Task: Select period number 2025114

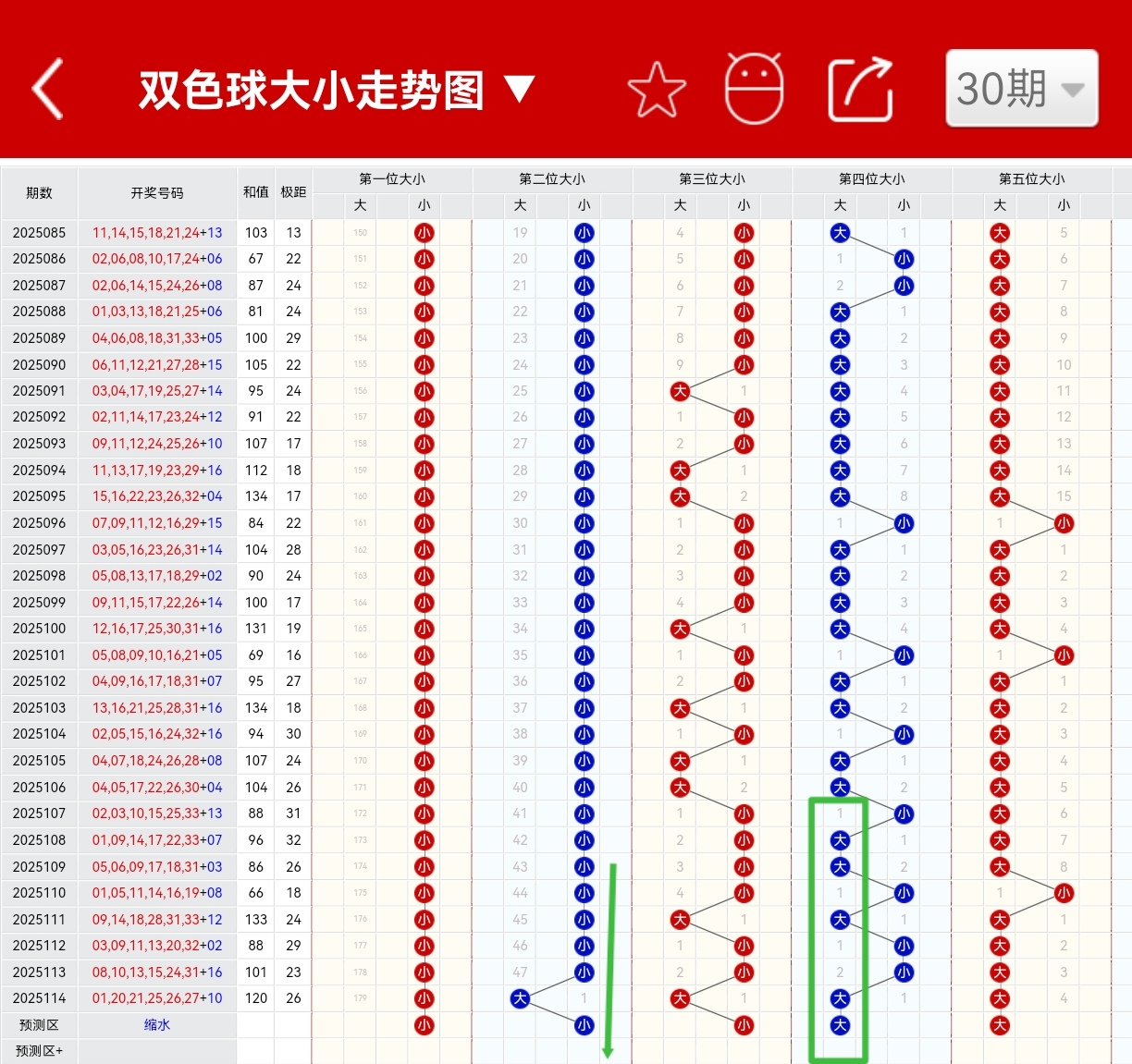Action: tap(39, 998)
